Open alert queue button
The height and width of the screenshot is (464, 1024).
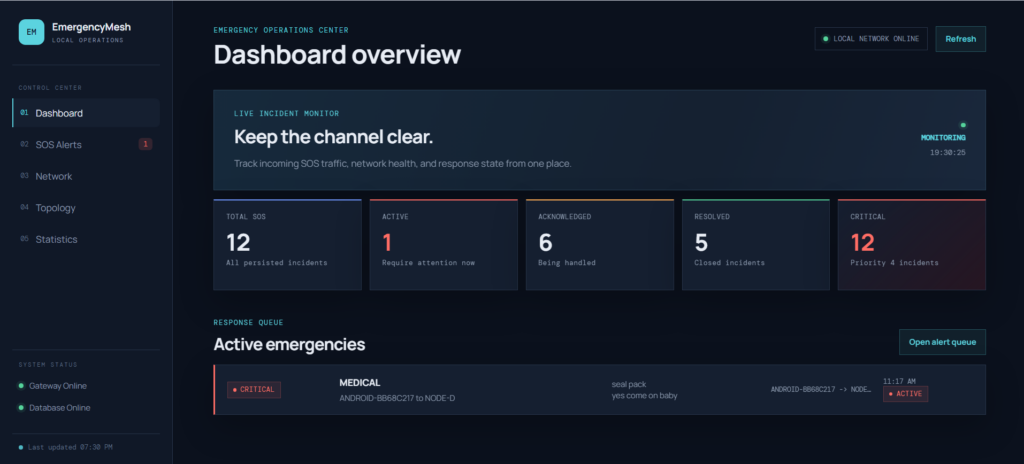(942, 342)
